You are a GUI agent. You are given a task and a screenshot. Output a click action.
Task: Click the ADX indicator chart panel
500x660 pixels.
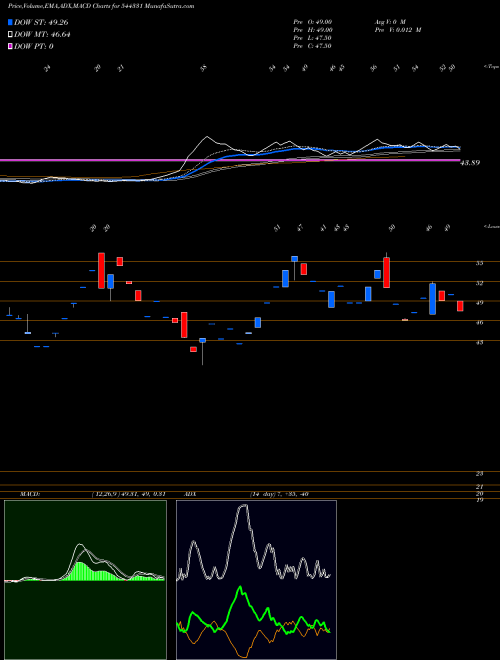(x=256, y=580)
